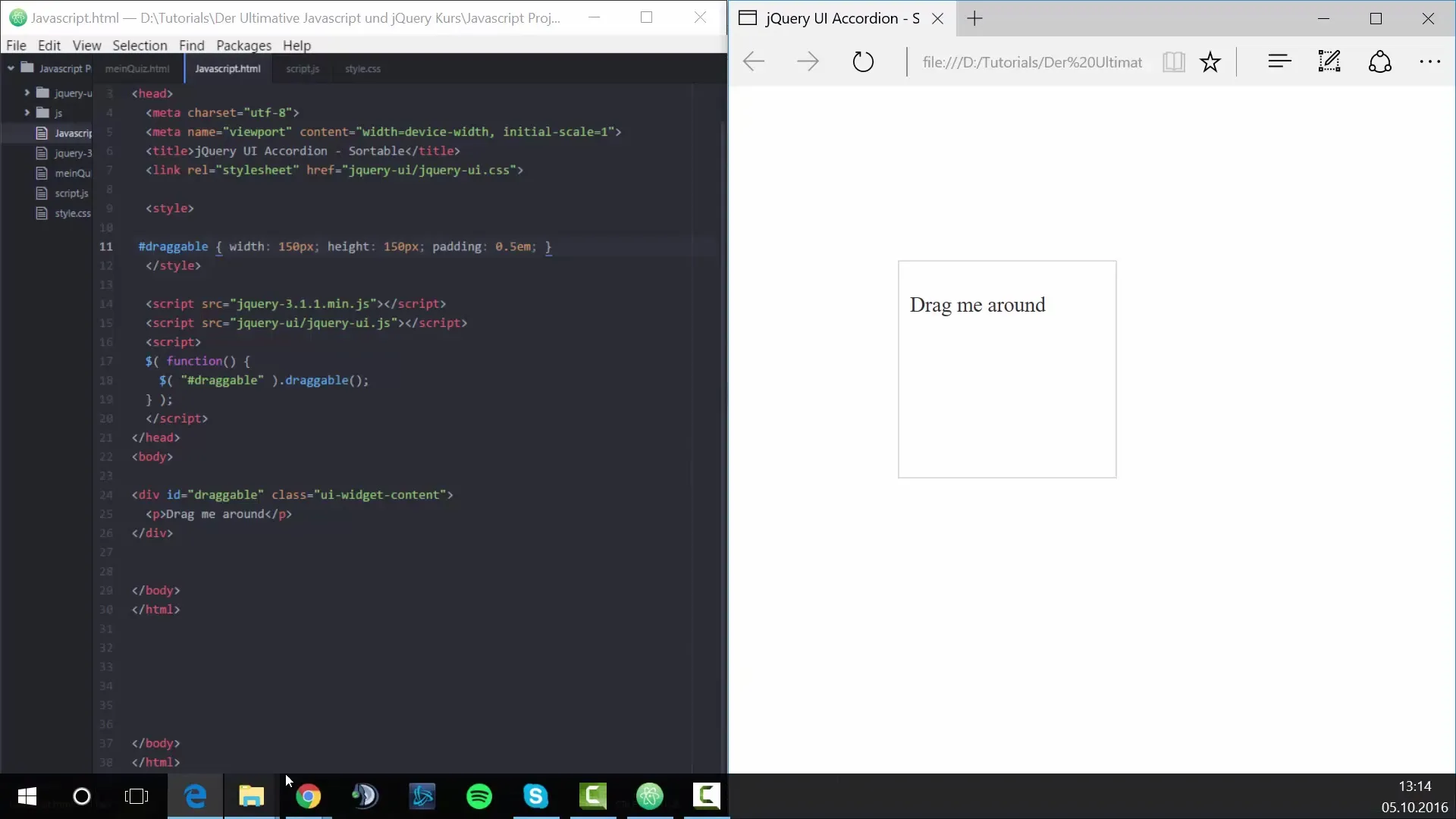Open Google Chrome from taskbar

coord(309,796)
